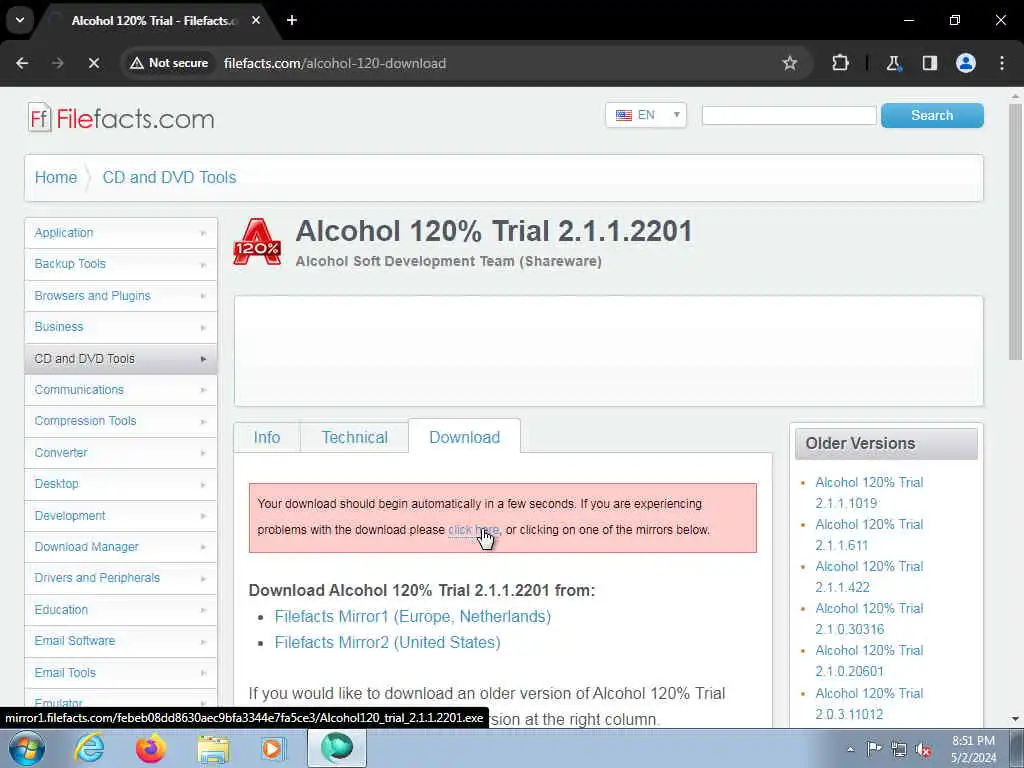Open older version Alcohol 120% Trial 2.1.0.30316
The image size is (1024, 768).
(869, 619)
